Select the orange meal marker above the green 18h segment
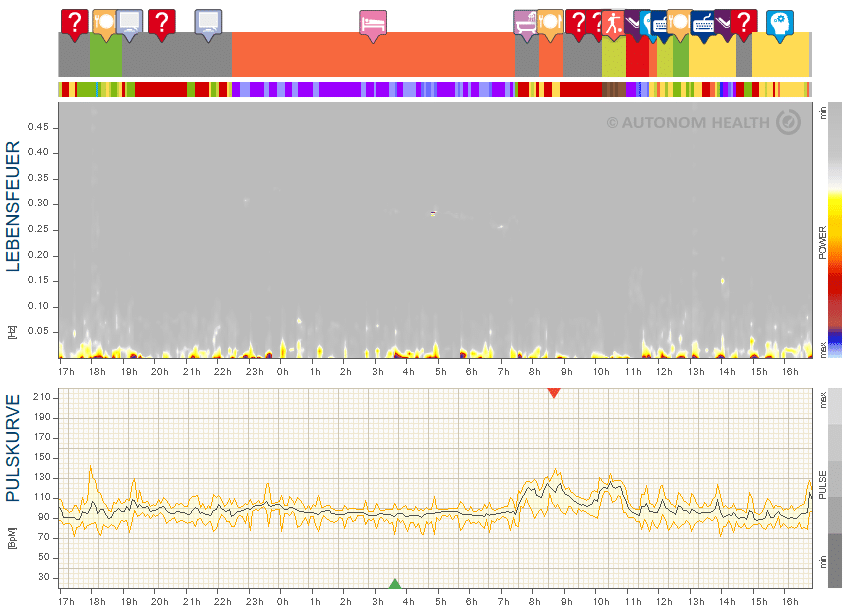Viewport: 850px width, 606px height. 104,24
